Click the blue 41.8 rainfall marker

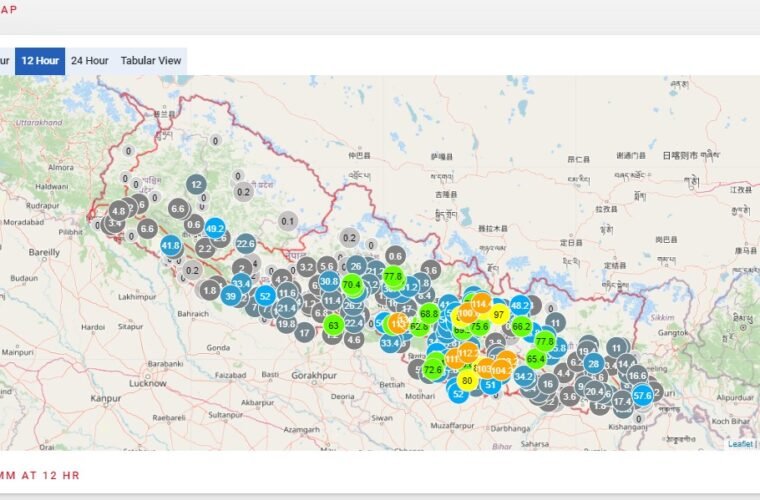click(171, 245)
